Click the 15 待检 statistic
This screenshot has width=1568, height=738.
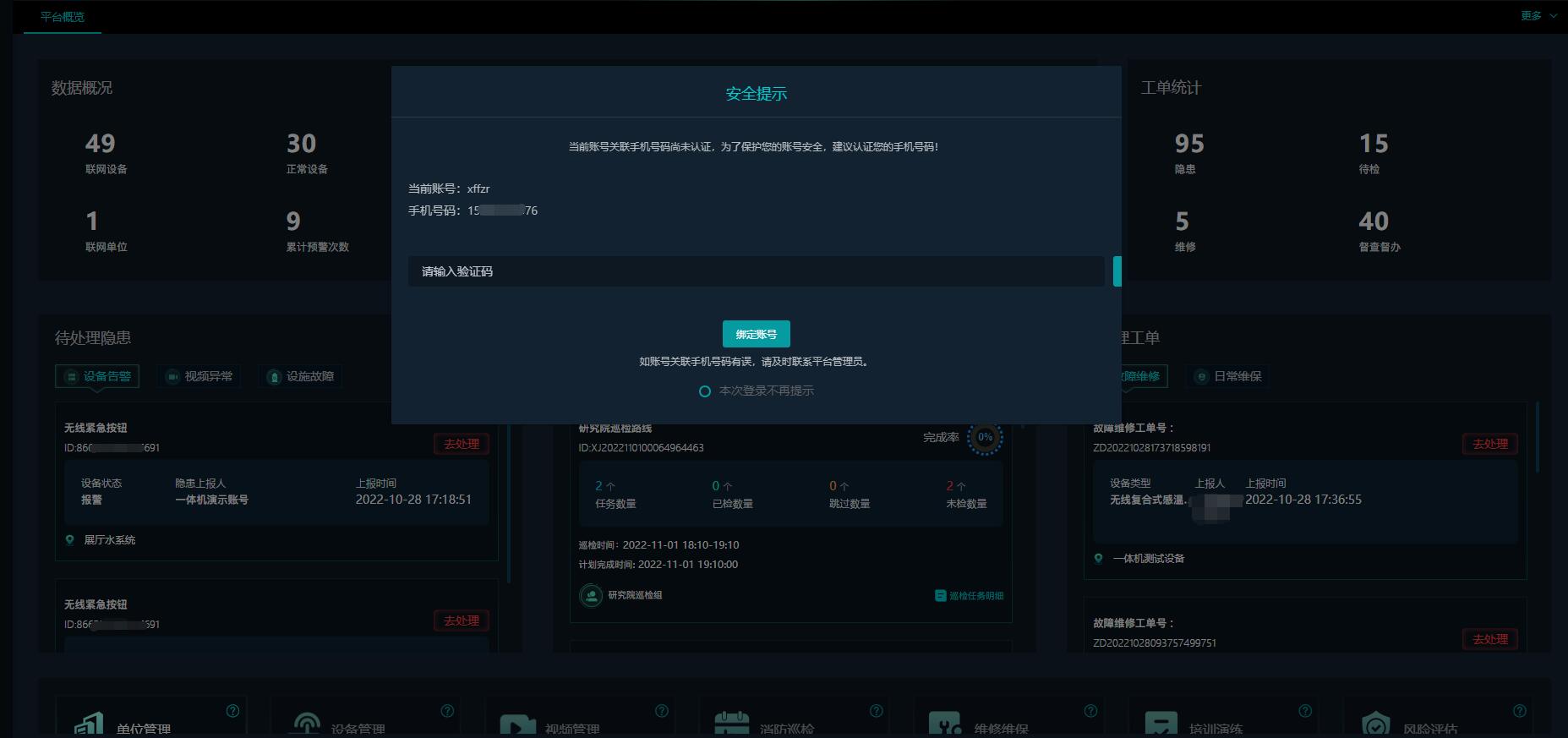1373,152
